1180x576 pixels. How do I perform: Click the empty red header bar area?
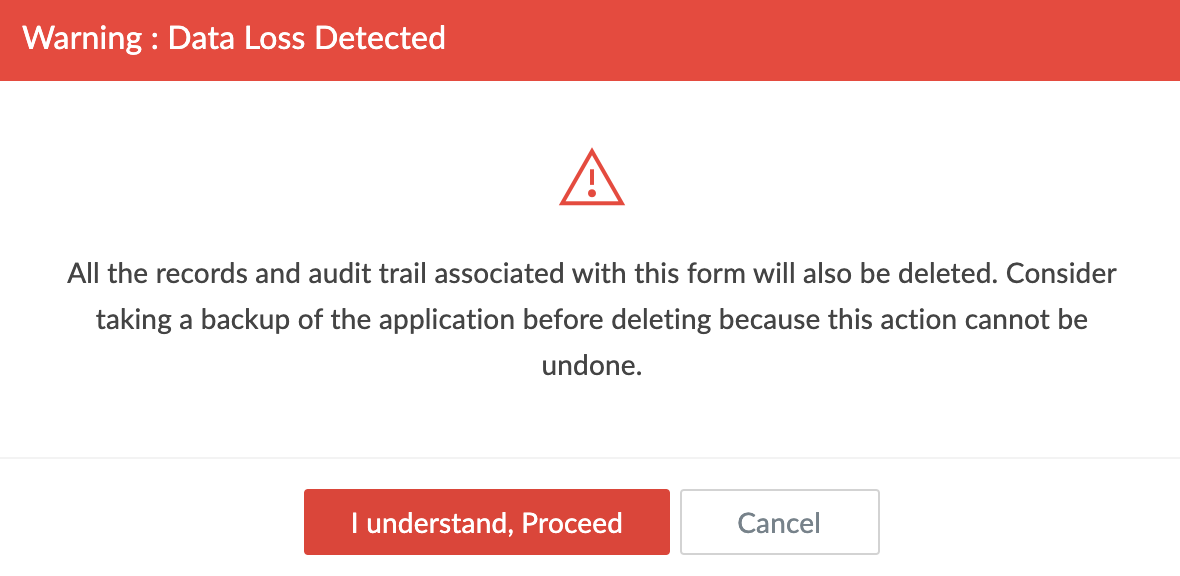coord(800,39)
